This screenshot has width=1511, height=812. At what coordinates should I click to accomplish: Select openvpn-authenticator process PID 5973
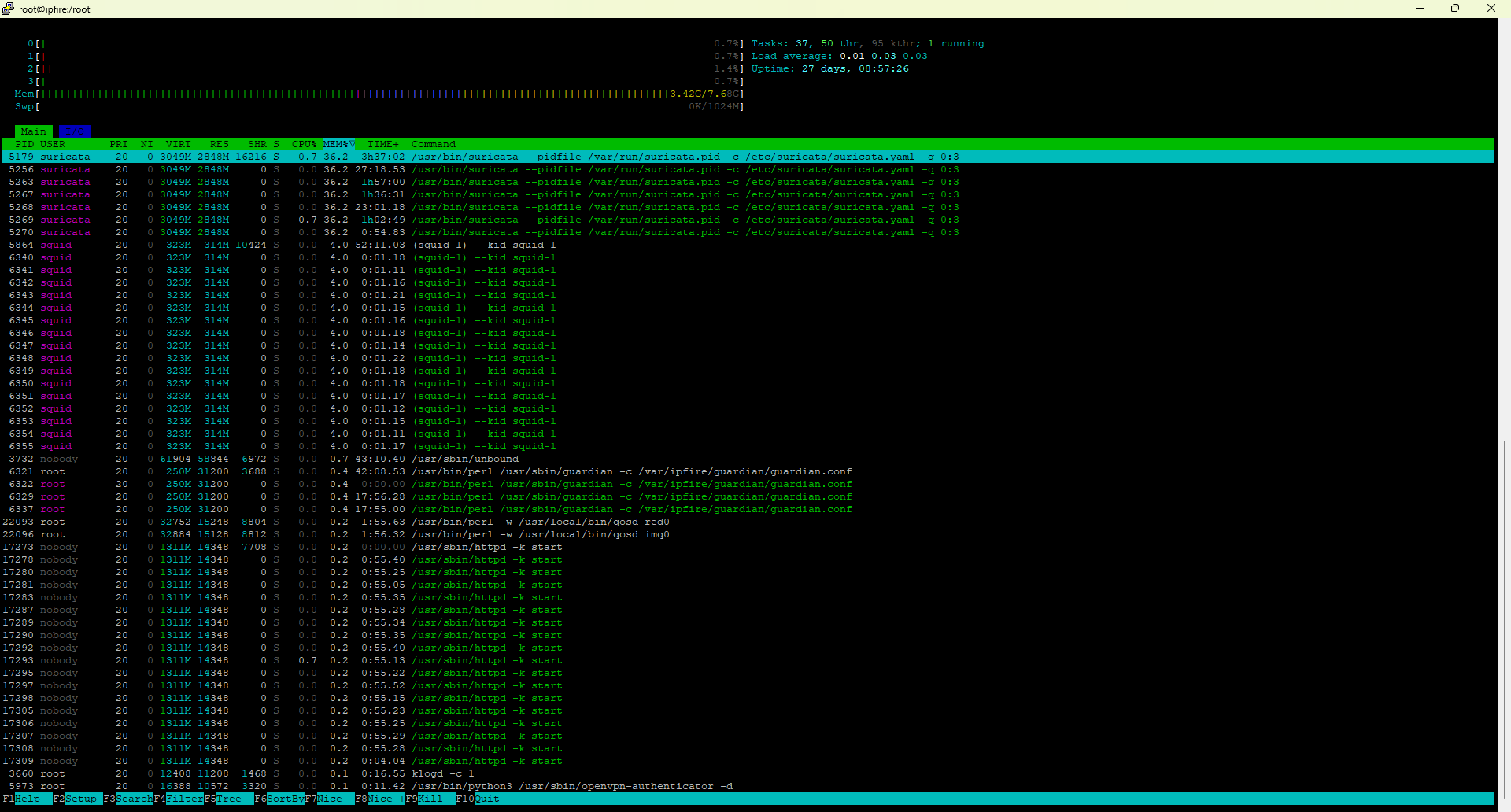point(748,786)
